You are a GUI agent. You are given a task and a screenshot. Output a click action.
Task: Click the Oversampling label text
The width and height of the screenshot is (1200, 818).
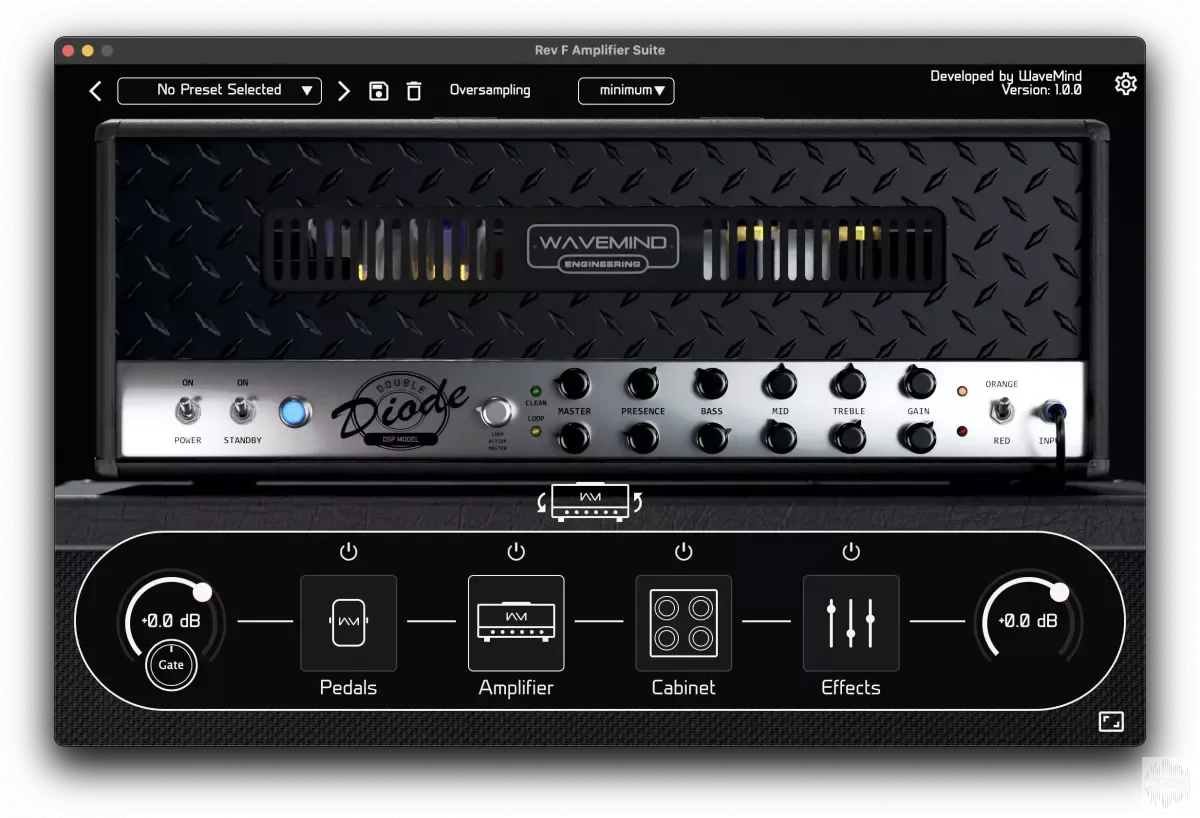point(490,90)
